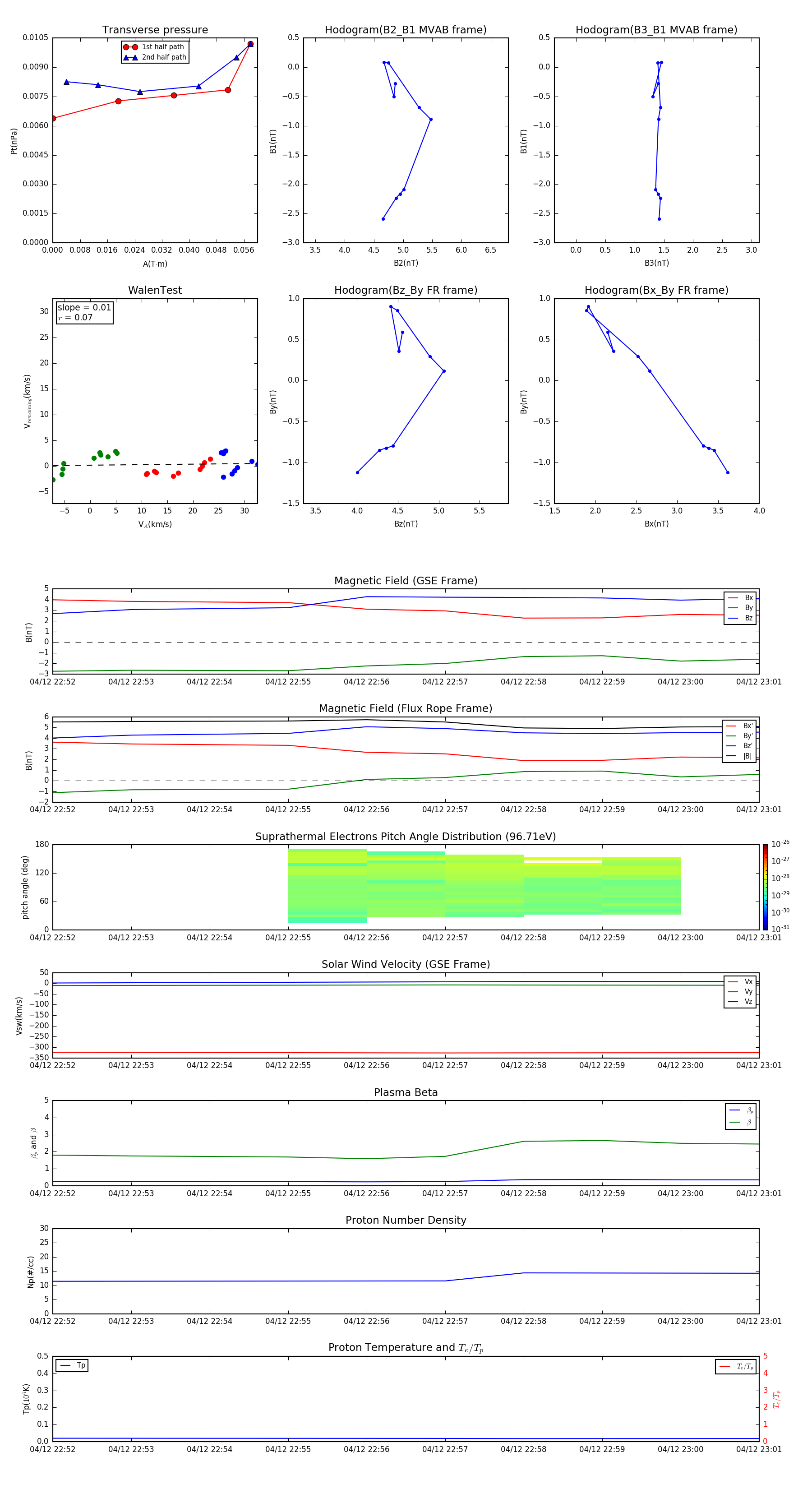Click the 'Magnetic Field (Flux Rope Frame)' title

pos(406,709)
